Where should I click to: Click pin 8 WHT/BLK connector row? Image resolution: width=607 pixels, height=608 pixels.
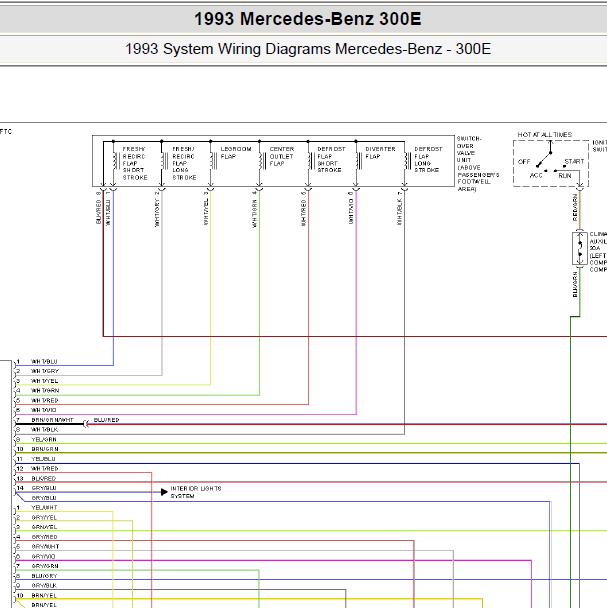coord(37,430)
